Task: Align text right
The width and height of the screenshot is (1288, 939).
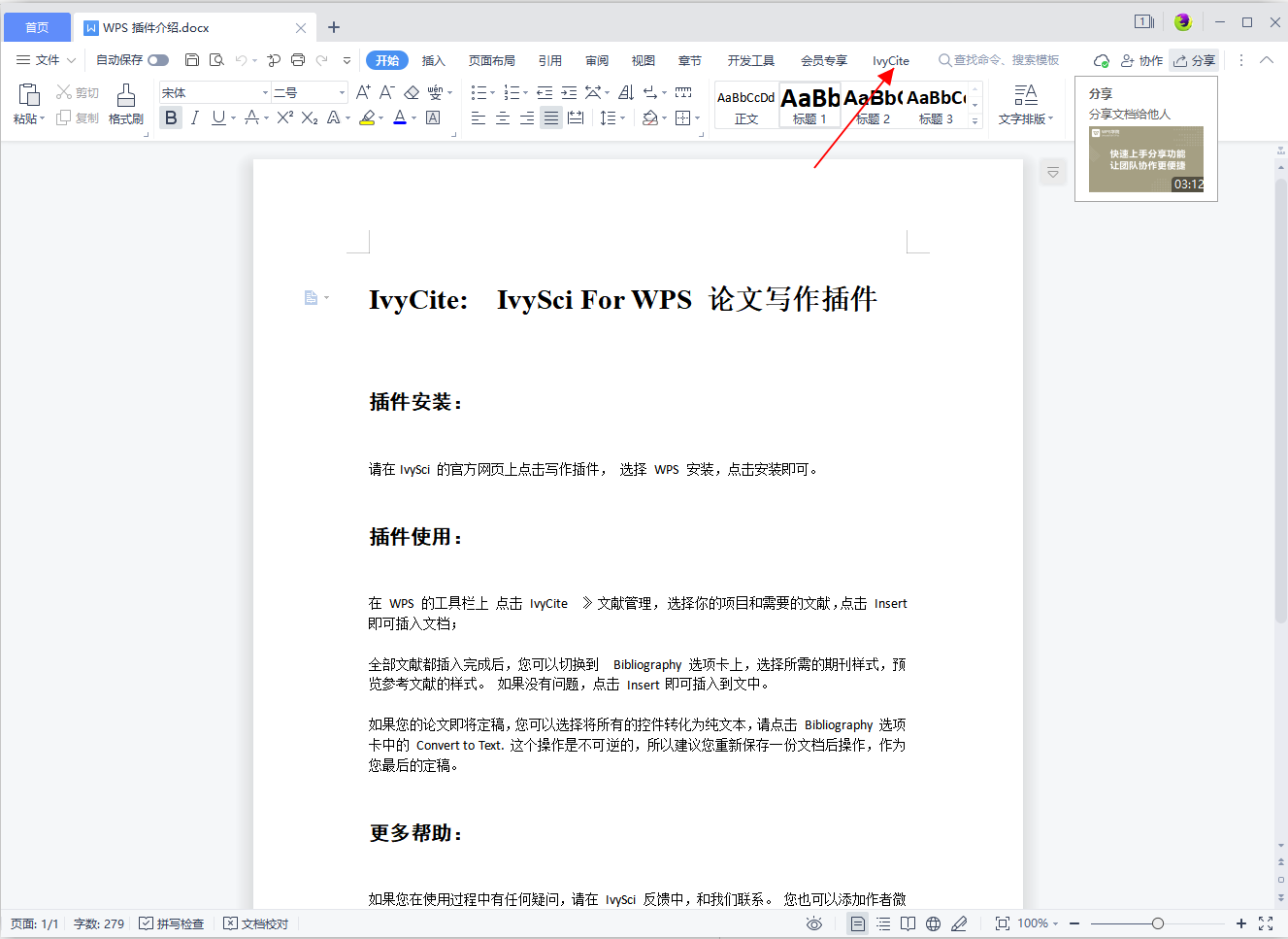Action: click(527, 117)
